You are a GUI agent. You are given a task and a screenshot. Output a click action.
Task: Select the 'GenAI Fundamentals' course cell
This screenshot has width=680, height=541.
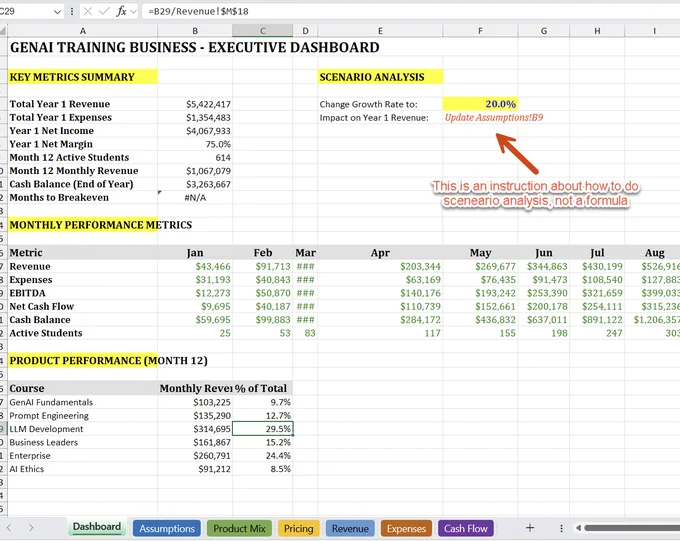click(82, 402)
